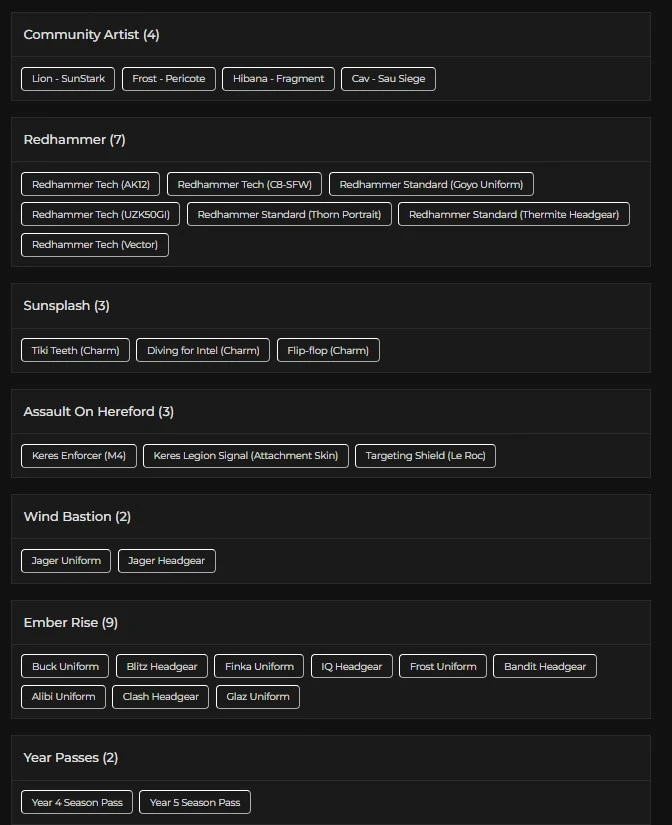Select Targeting Shield (Le Roc) tag
Viewport: 672px width, 825px height.
pyautogui.click(x=425, y=456)
